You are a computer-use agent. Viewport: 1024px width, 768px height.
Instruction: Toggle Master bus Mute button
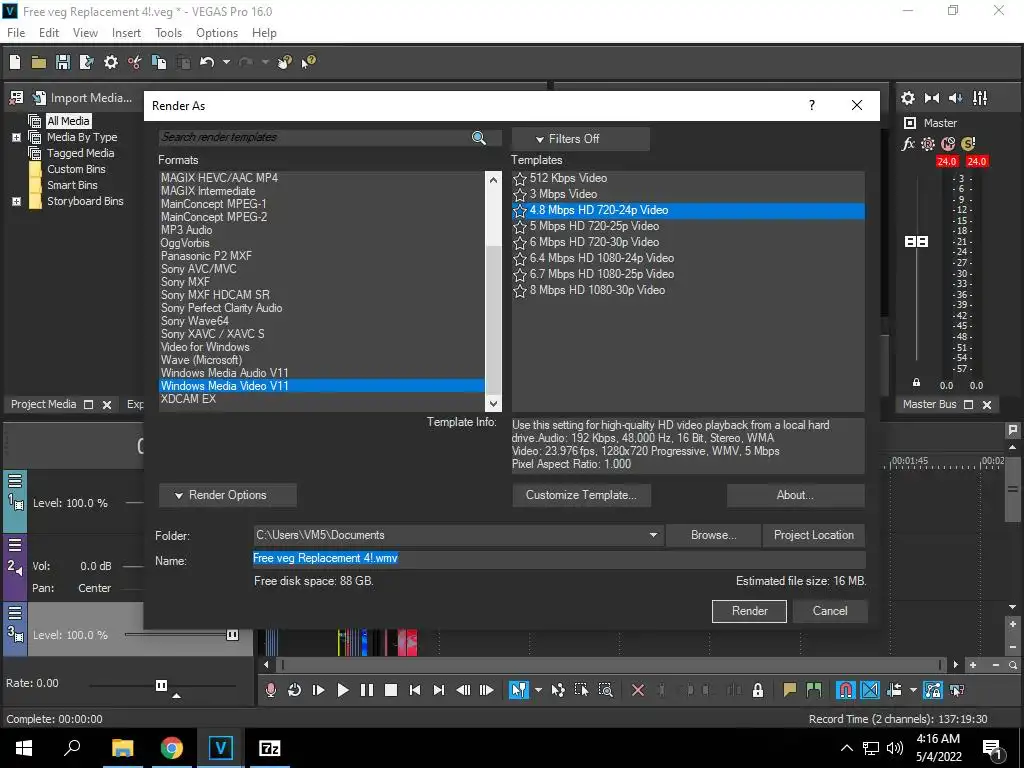(948, 144)
